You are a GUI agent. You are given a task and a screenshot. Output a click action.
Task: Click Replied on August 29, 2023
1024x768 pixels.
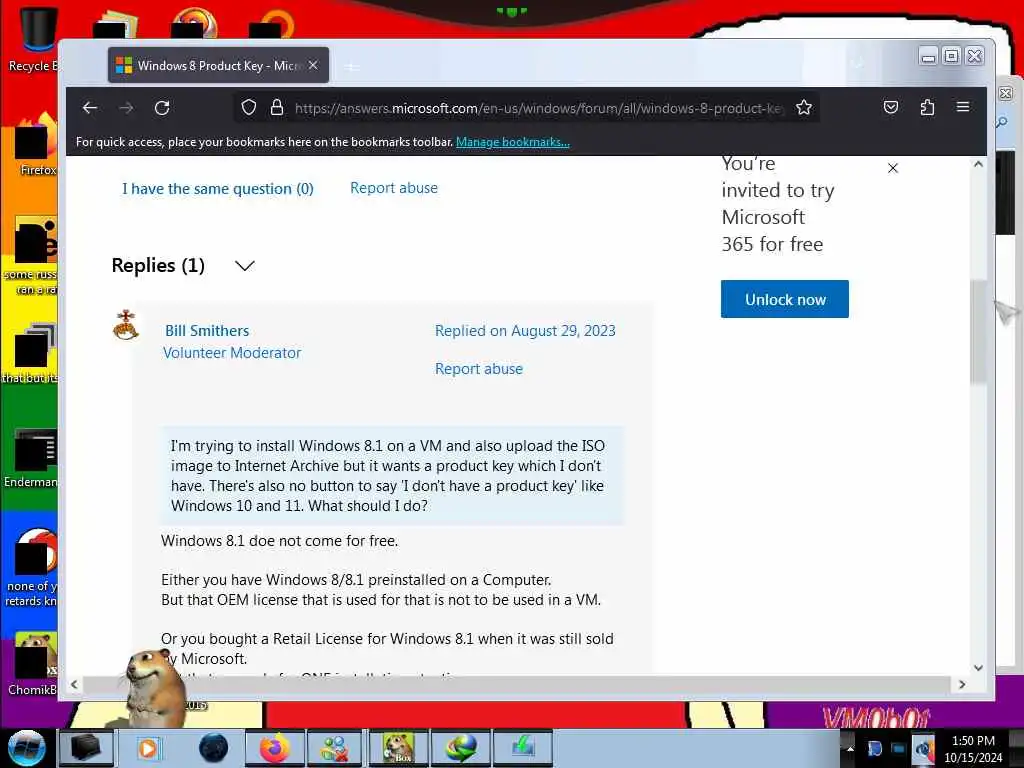point(525,330)
